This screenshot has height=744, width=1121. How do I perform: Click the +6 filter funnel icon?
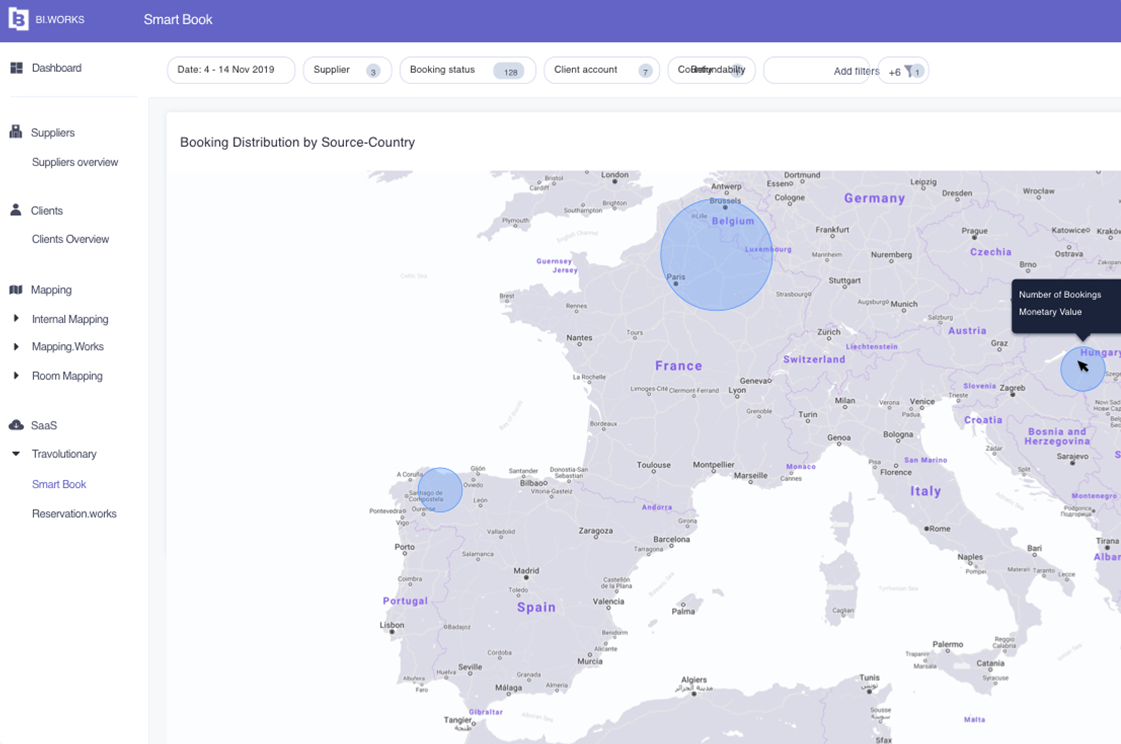click(x=908, y=71)
